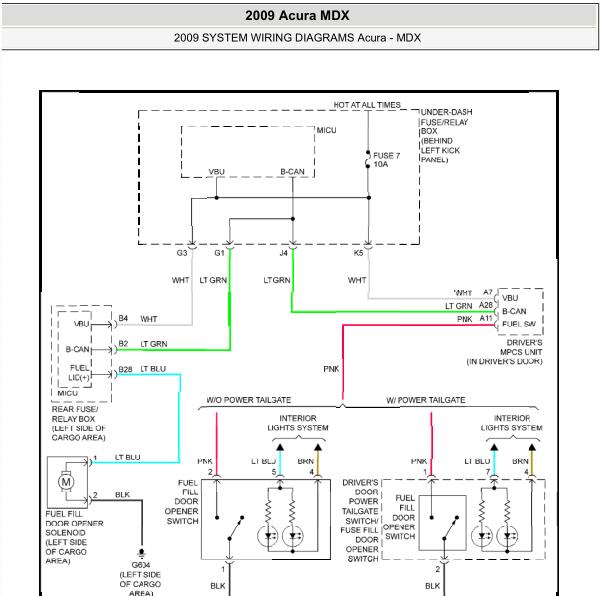Click the pin label 'A11'

pyautogui.click(x=486, y=319)
